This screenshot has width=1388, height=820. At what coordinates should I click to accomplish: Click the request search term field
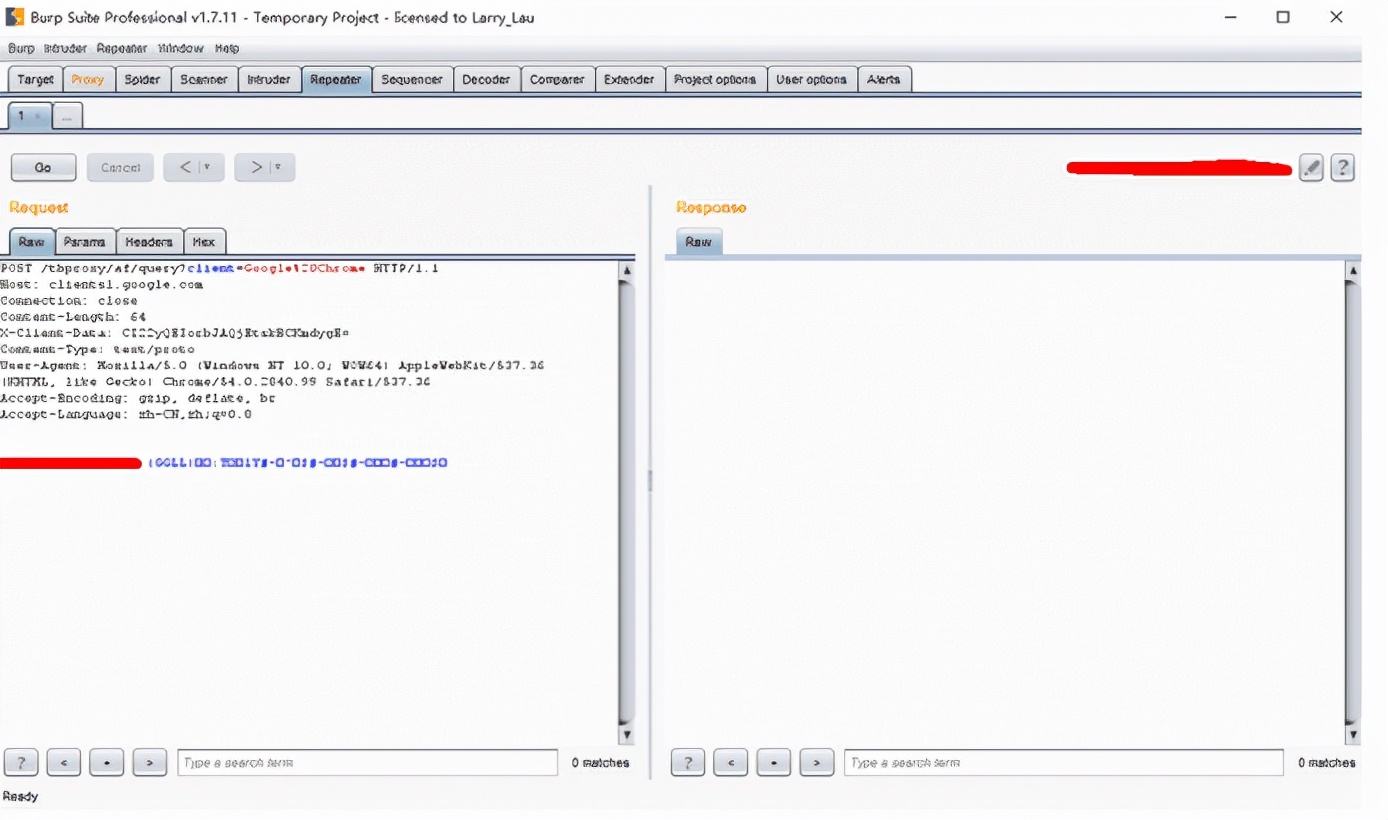pyautogui.click(x=367, y=763)
